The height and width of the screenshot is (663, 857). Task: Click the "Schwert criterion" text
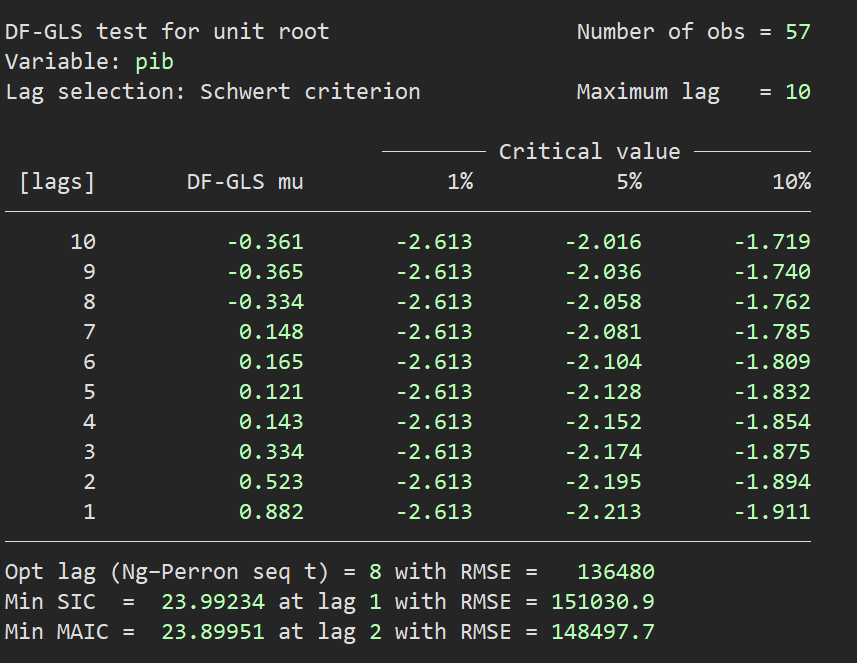pyautogui.click(x=310, y=92)
